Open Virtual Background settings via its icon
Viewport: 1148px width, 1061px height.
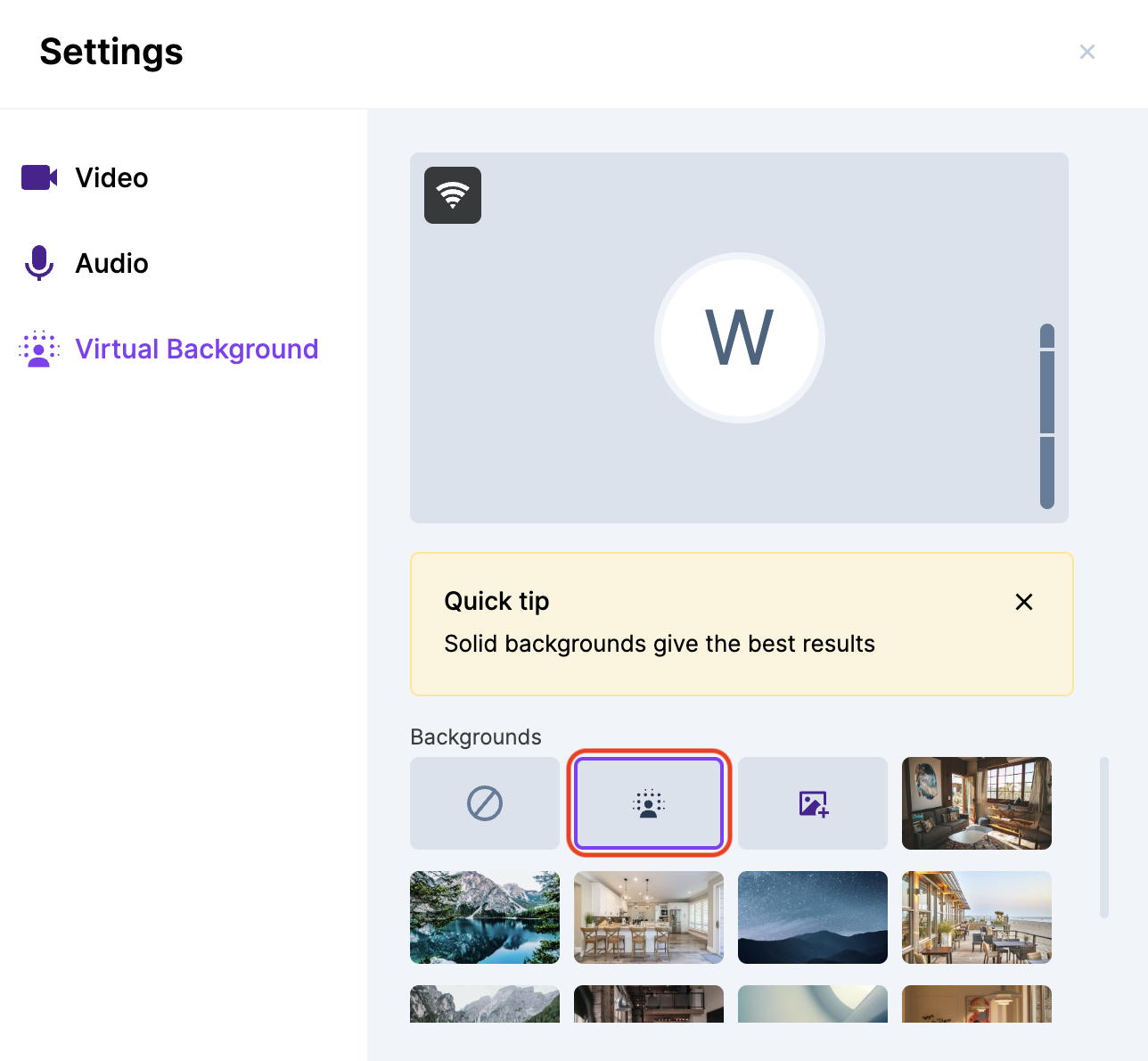pyautogui.click(x=38, y=349)
